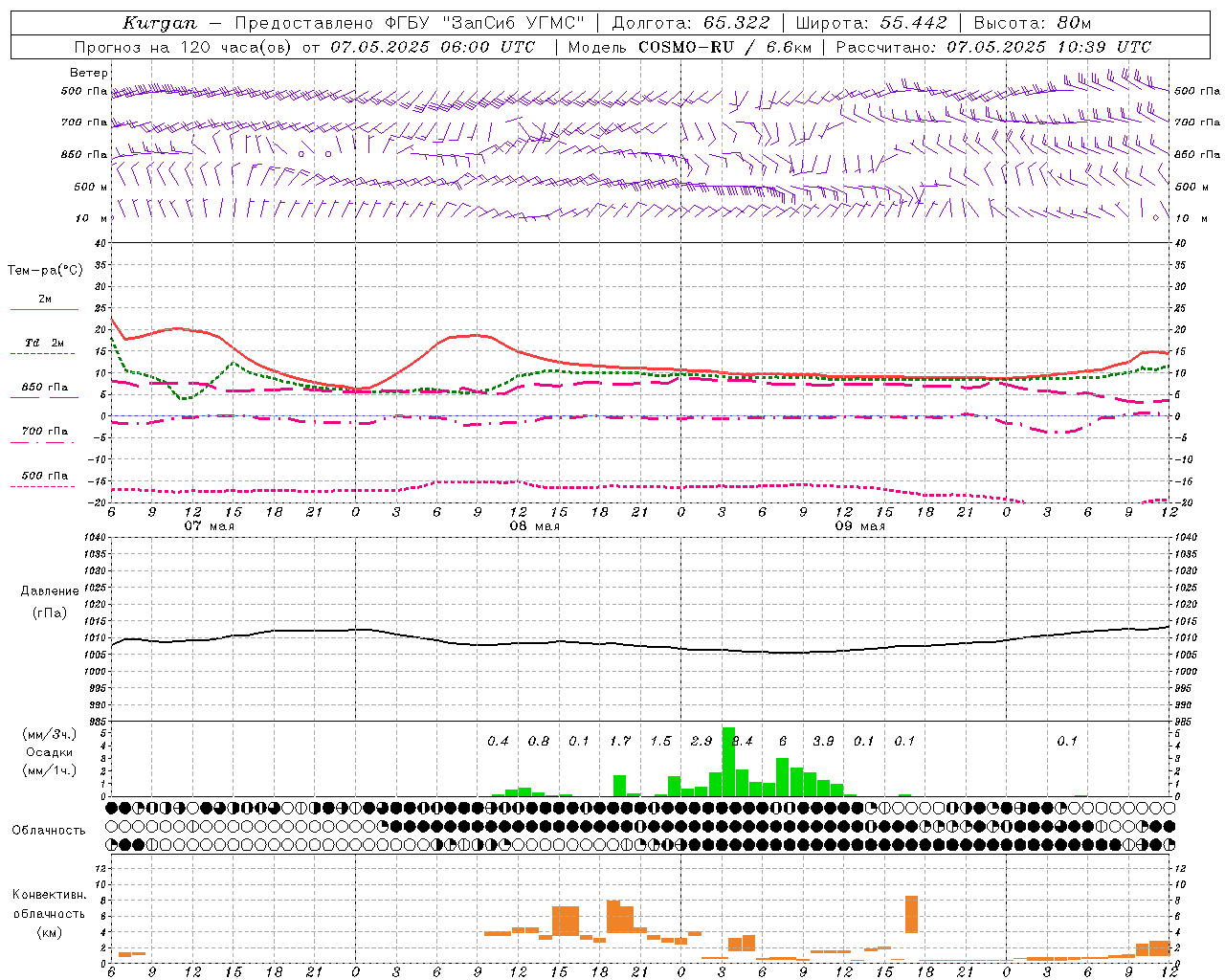Select the 08 мая date label
The image size is (1225, 980).
(535, 526)
